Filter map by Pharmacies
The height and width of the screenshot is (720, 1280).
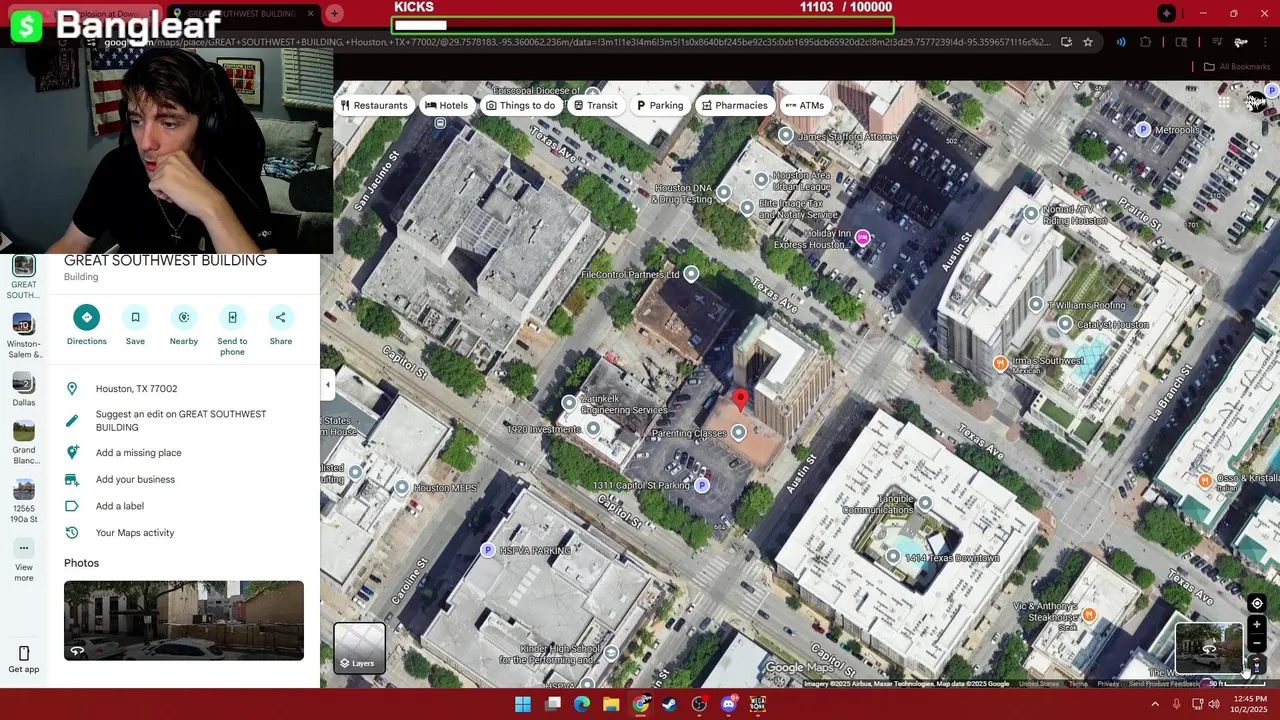coord(735,106)
